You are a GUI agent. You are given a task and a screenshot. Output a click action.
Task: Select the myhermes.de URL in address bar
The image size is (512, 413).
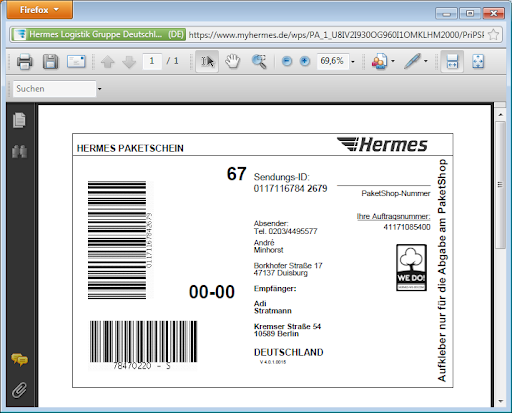[336, 35]
